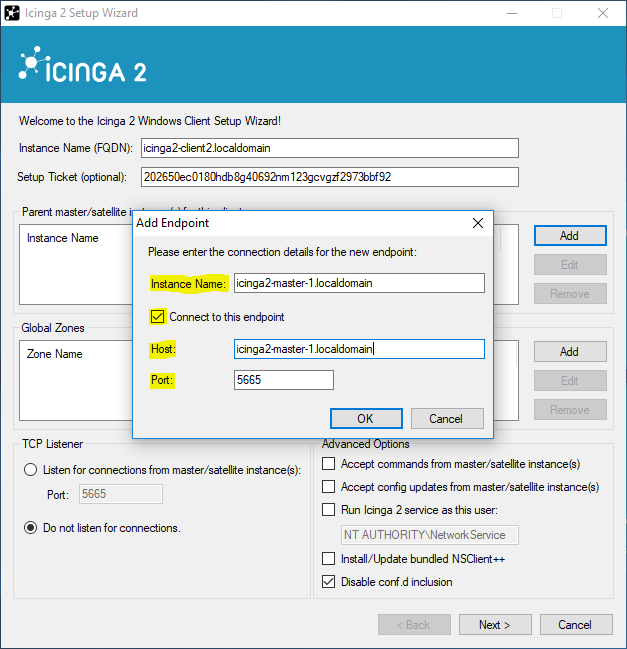Click the Setup Ticket input field

(329, 177)
